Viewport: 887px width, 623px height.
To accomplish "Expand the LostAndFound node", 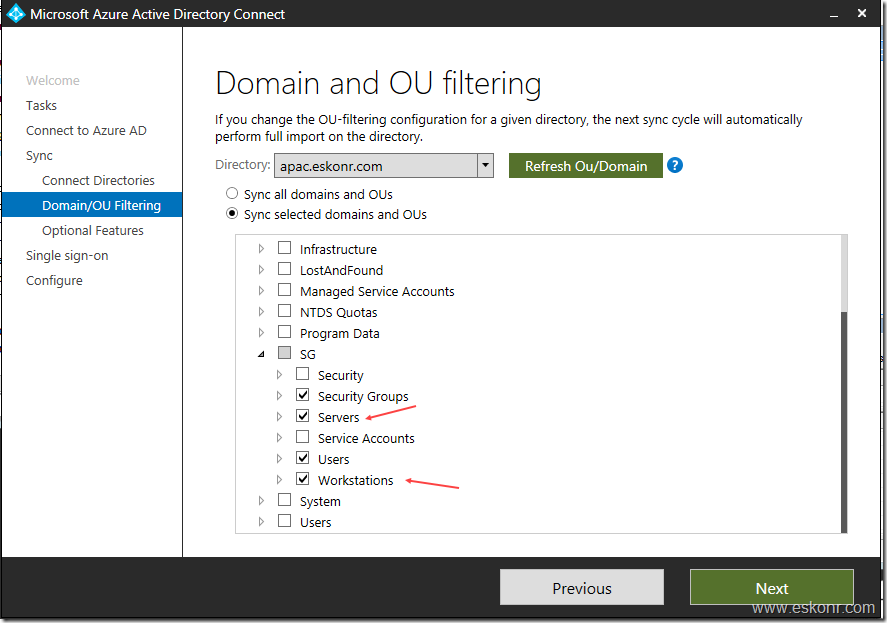I will coord(260,269).
